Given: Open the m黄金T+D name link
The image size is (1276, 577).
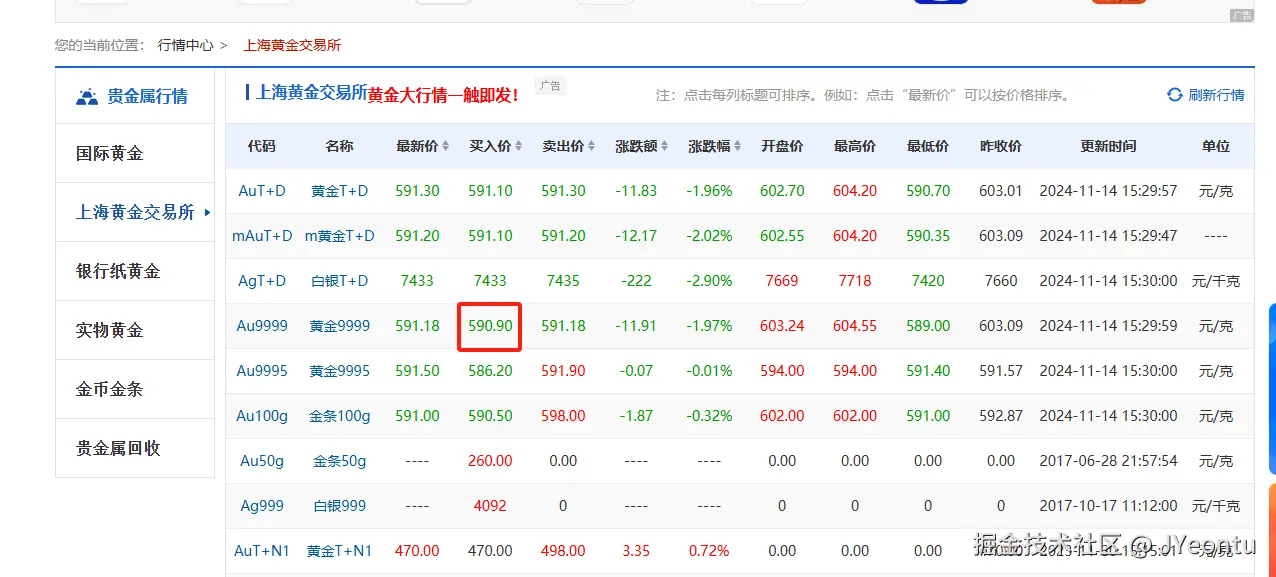Looking at the screenshot, I should point(340,236).
